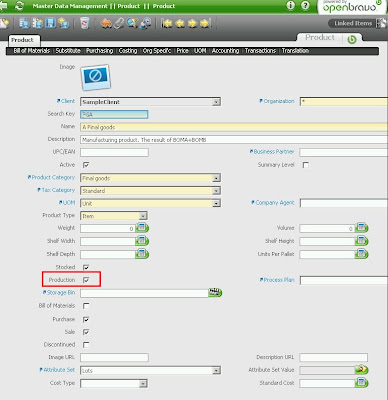Open record search with magnifier icon
The height and width of the screenshot is (400, 388).
coord(132,23)
